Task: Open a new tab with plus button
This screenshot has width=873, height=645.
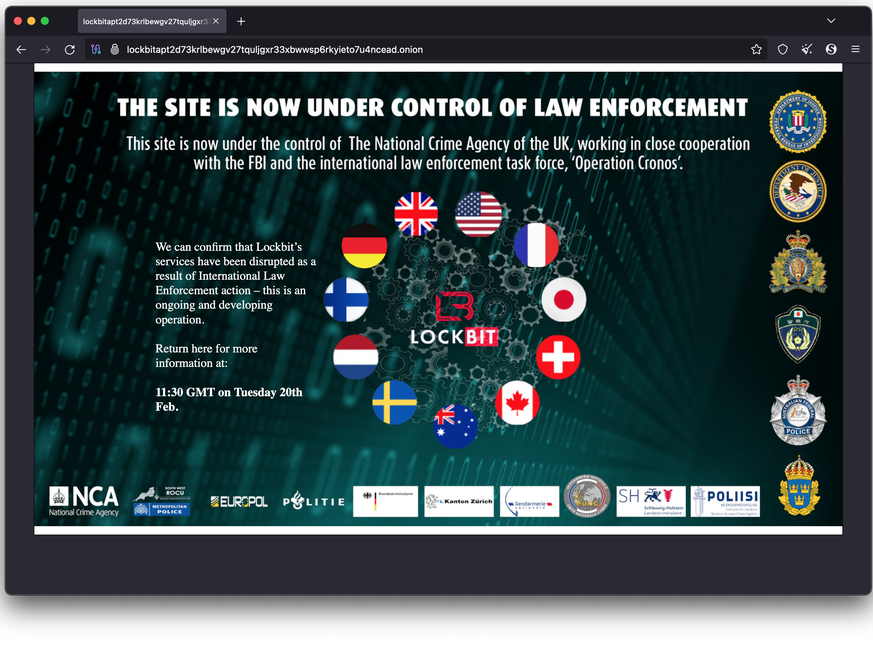Action: pos(241,21)
